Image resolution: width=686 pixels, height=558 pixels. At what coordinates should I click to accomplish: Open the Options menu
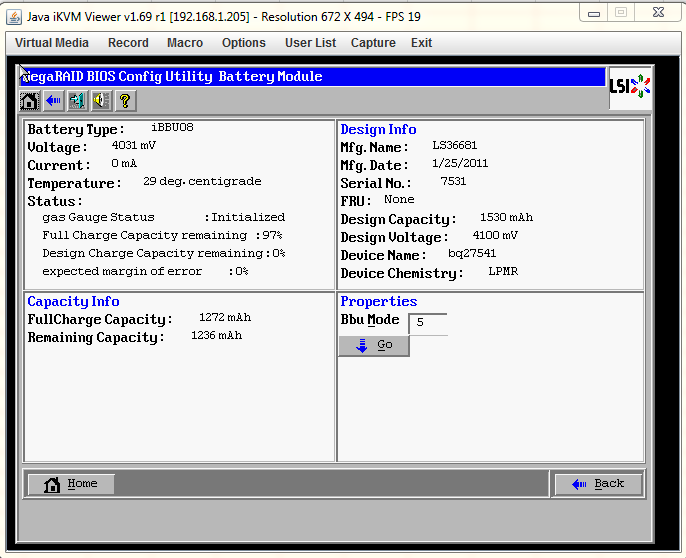244,43
